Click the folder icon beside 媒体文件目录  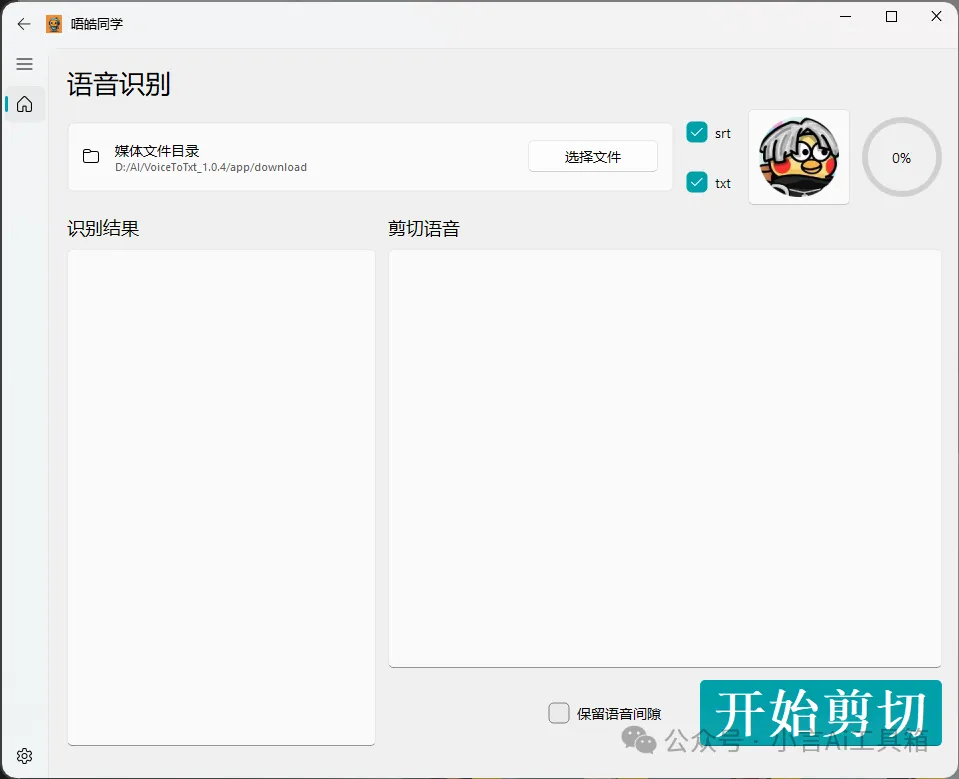tap(91, 157)
